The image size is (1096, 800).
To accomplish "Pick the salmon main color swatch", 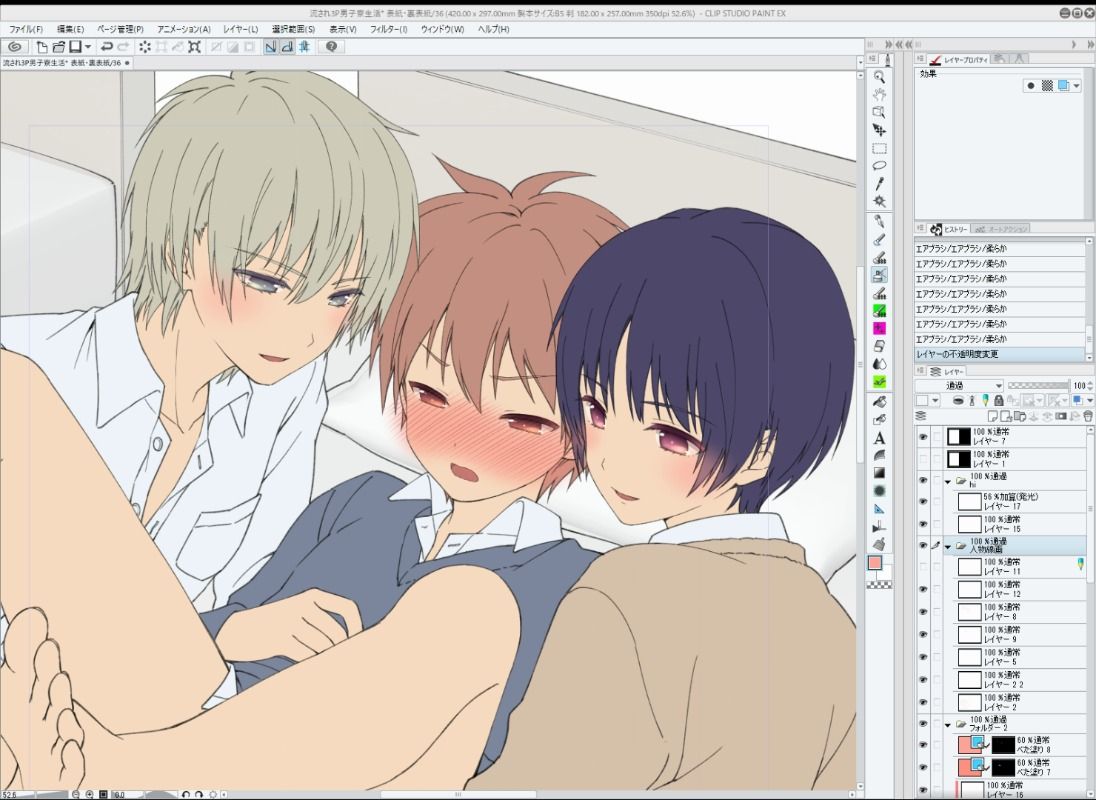I will point(875,562).
